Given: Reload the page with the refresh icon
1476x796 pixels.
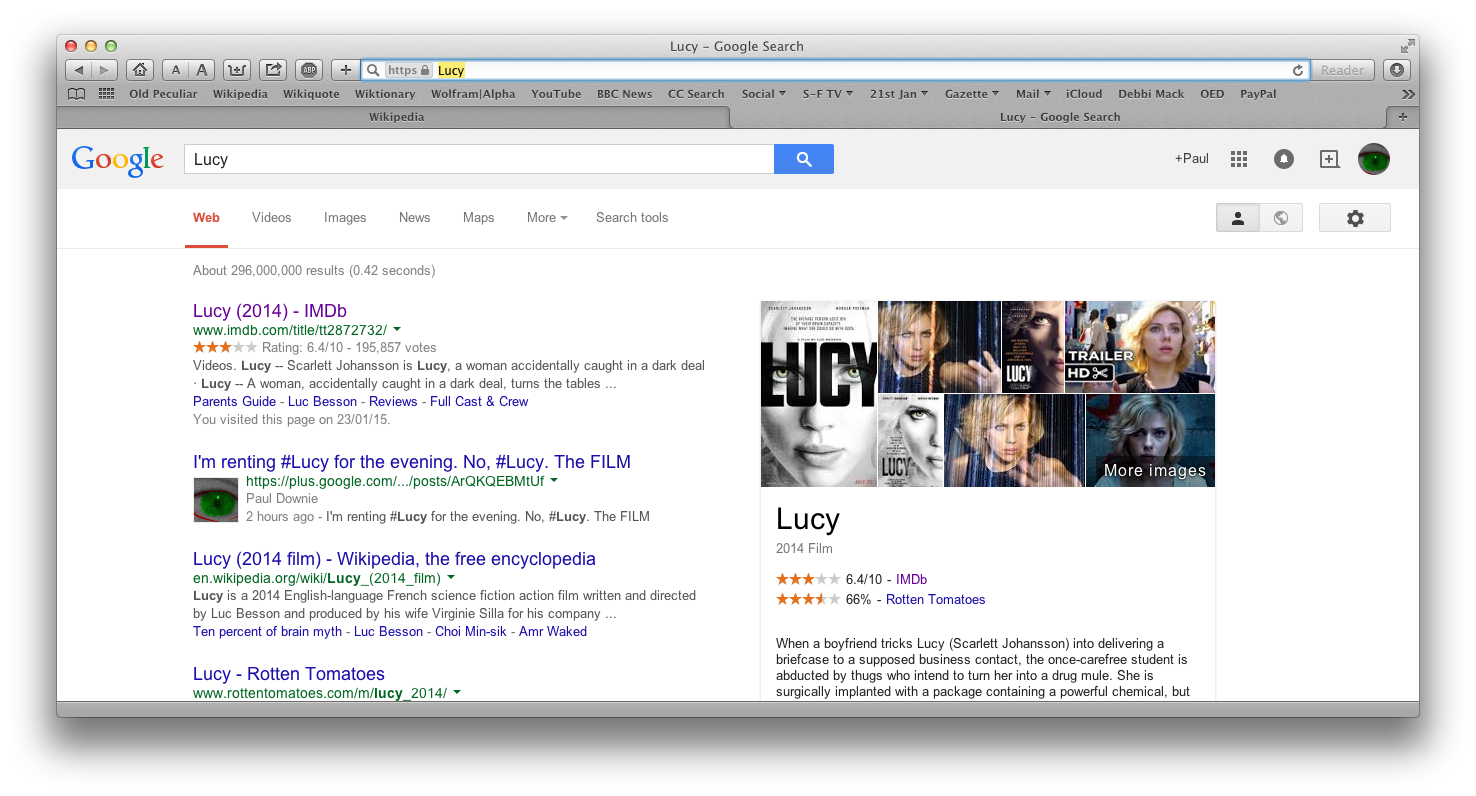Looking at the screenshot, I should (1298, 70).
